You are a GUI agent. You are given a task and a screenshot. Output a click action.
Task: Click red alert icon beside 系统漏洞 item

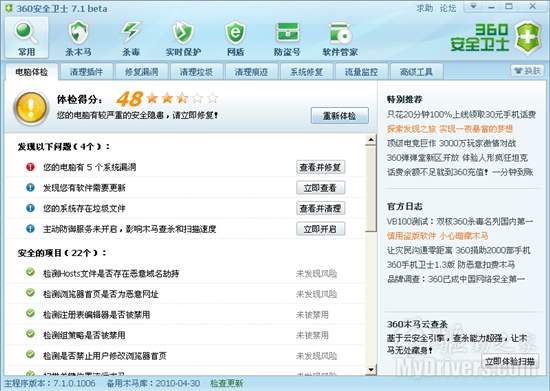click(x=31, y=167)
